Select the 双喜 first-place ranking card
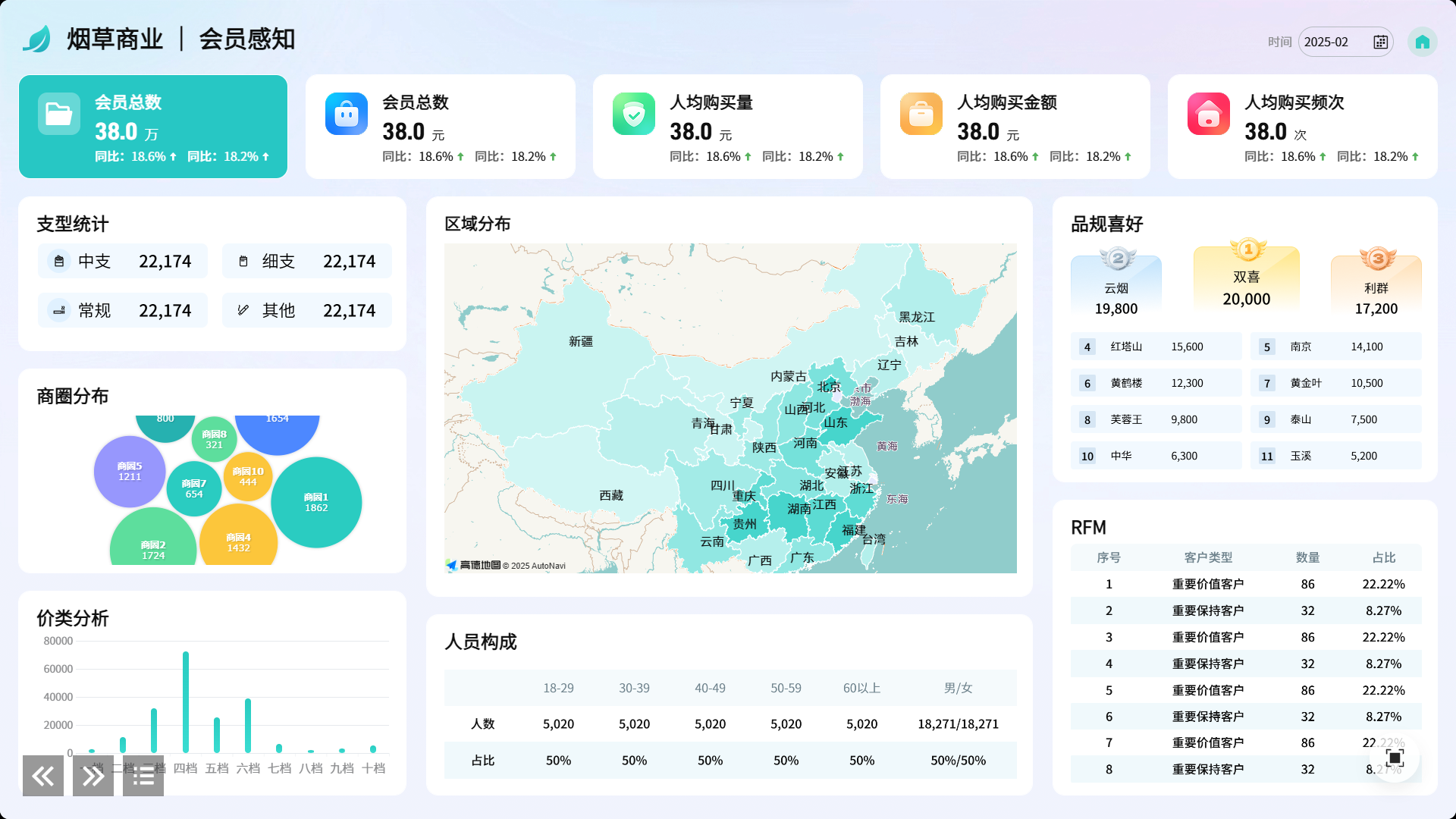The width and height of the screenshot is (1456, 819). click(x=1246, y=281)
